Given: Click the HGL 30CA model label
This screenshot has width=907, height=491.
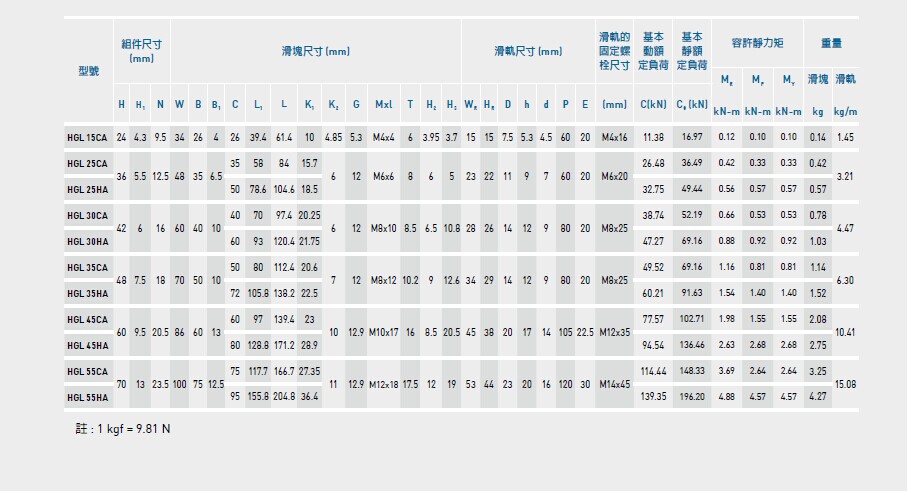Looking at the screenshot, I should [88, 215].
